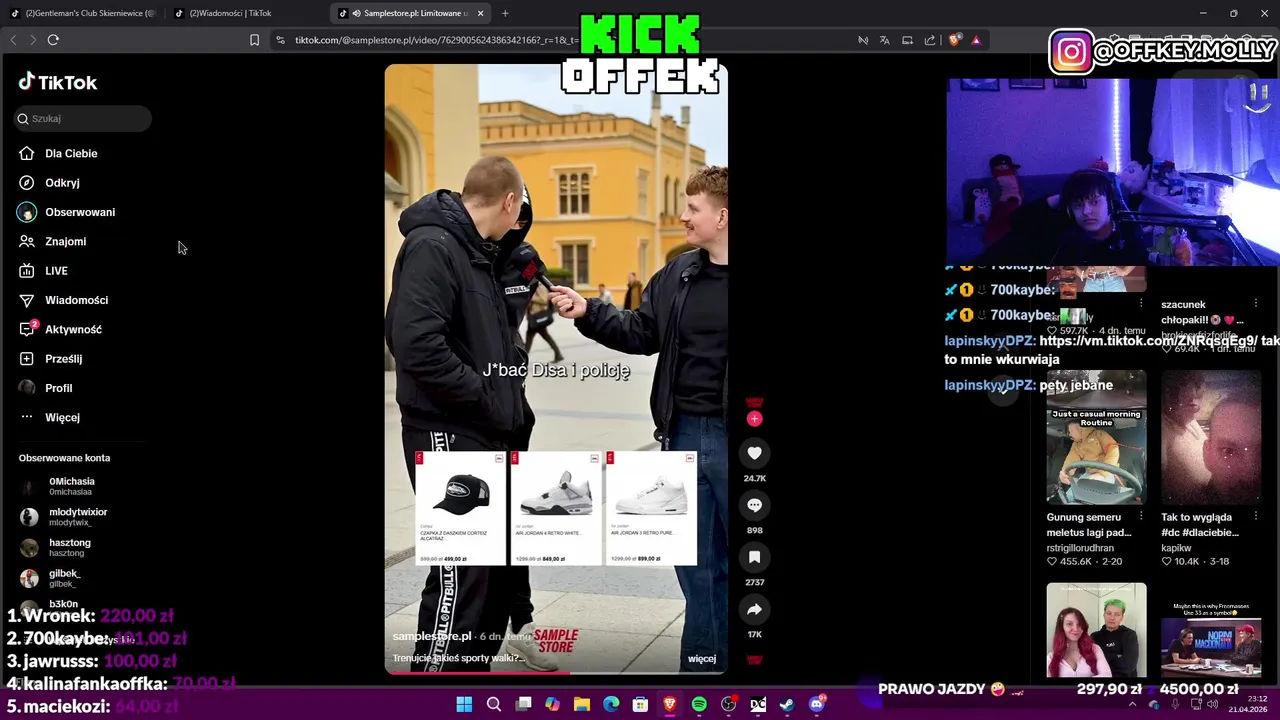Viewport: 1280px width, 720px height.
Task: Share the video with the arrow icon
Action: (x=754, y=609)
